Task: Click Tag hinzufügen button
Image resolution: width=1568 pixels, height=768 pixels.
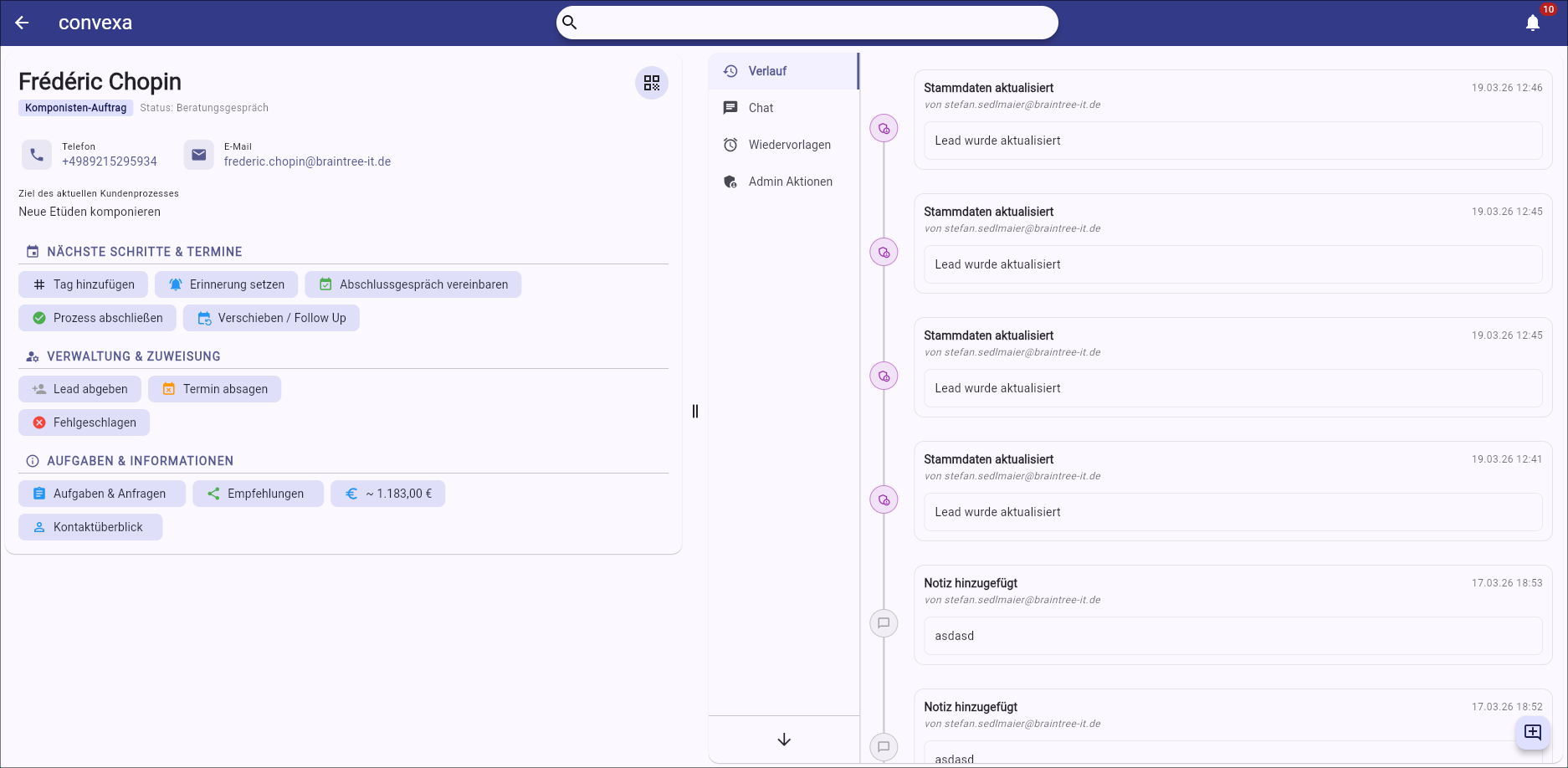Action: [83, 284]
